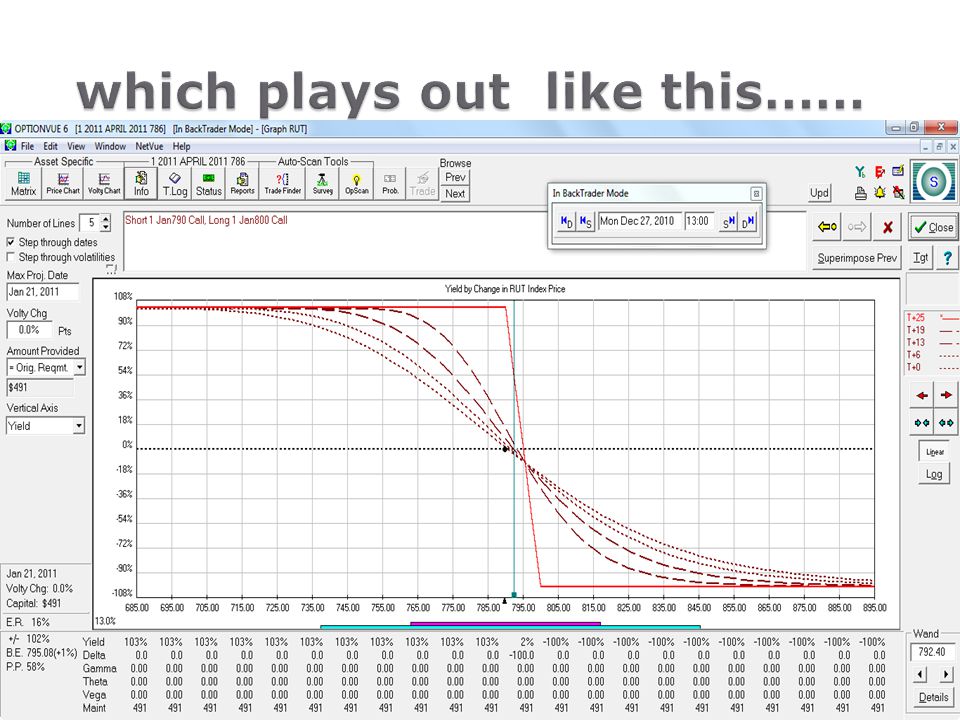960x720 pixels.
Task: Open the Window menu
Action: tap(110, 146)
